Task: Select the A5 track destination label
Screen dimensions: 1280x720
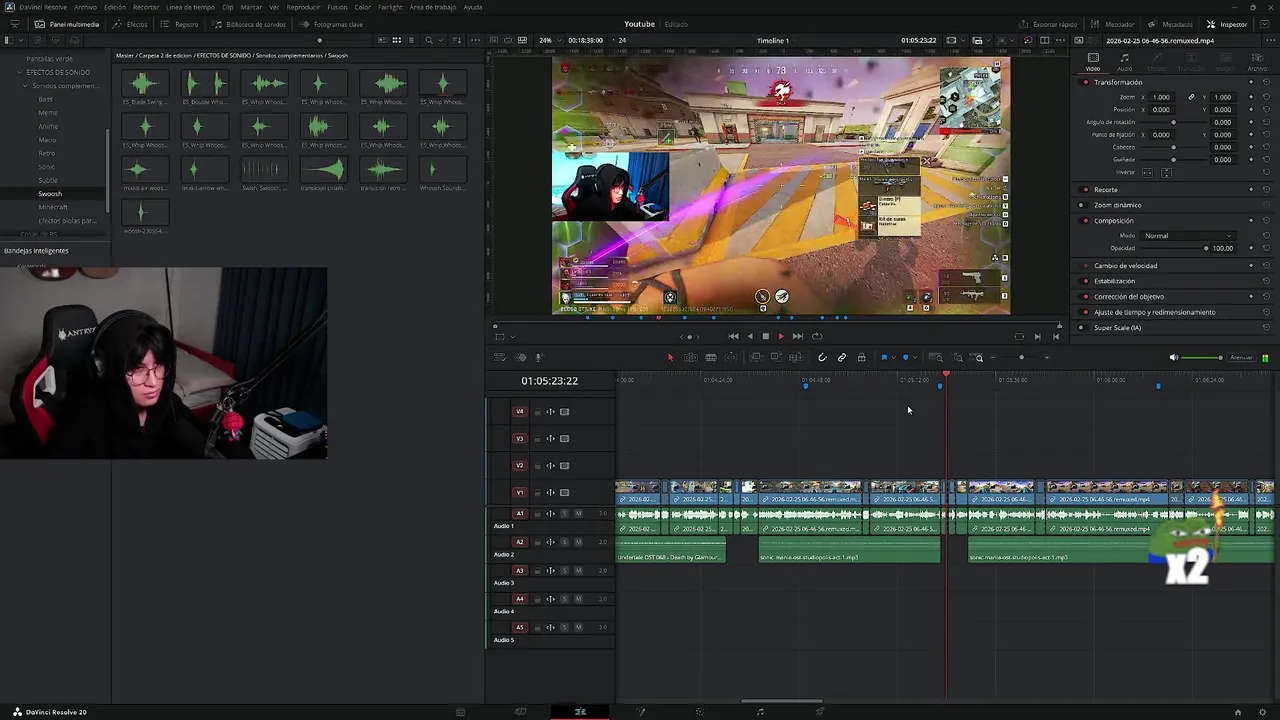Action: point(519,628)
